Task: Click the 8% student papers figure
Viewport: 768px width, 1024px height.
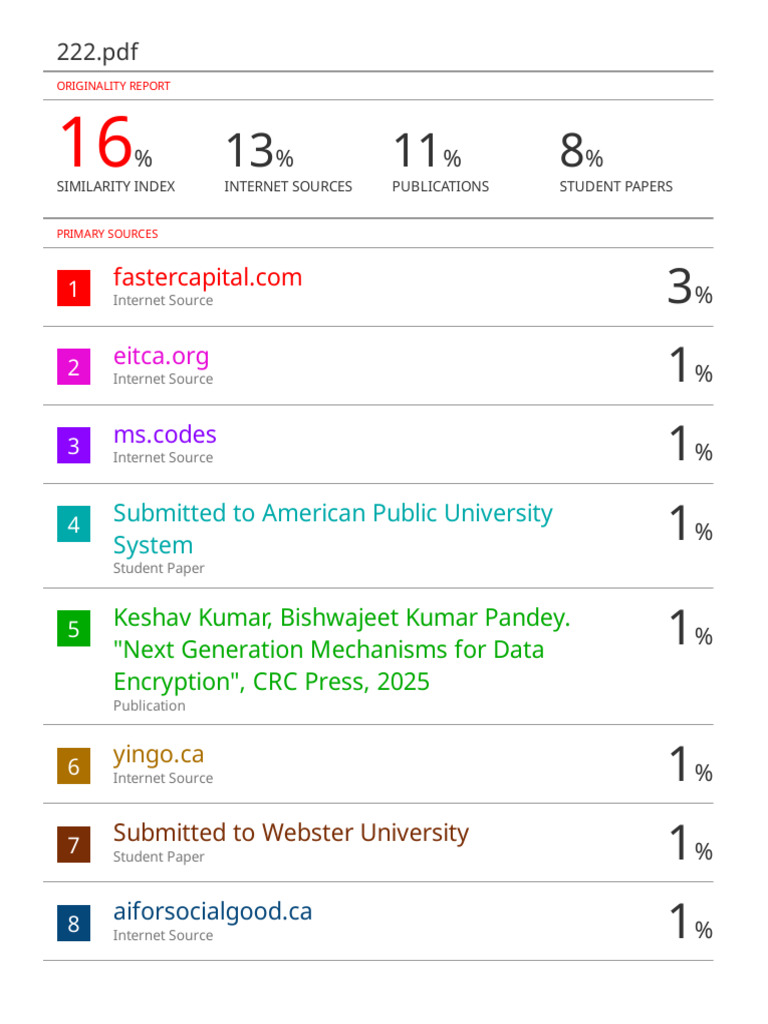Action: pyautogui.click(x=581, y=151)
